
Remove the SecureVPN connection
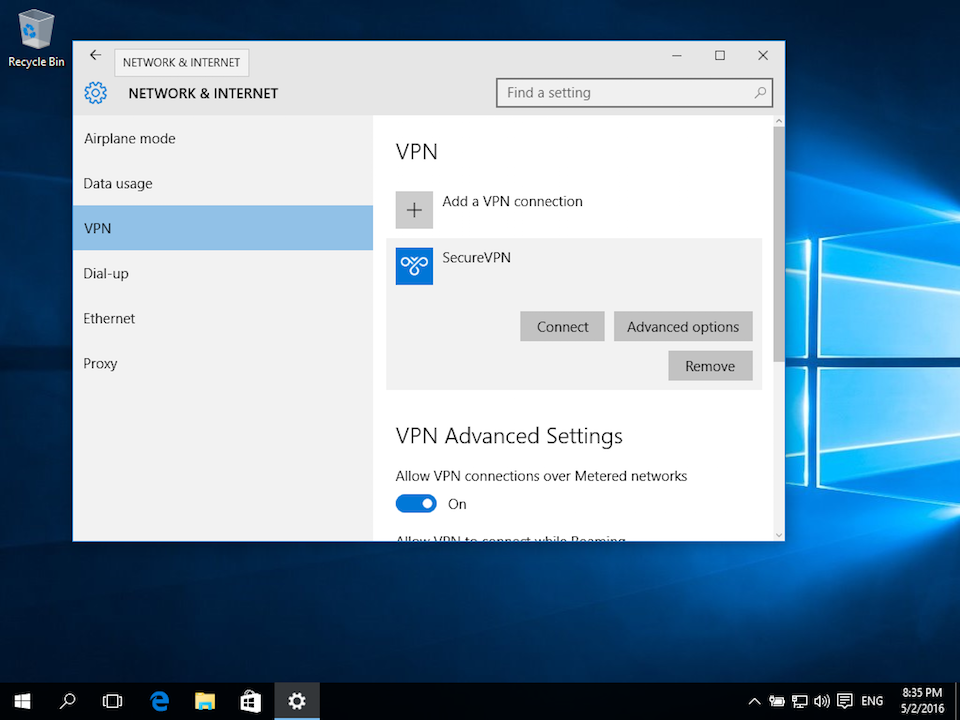[710, 365]
